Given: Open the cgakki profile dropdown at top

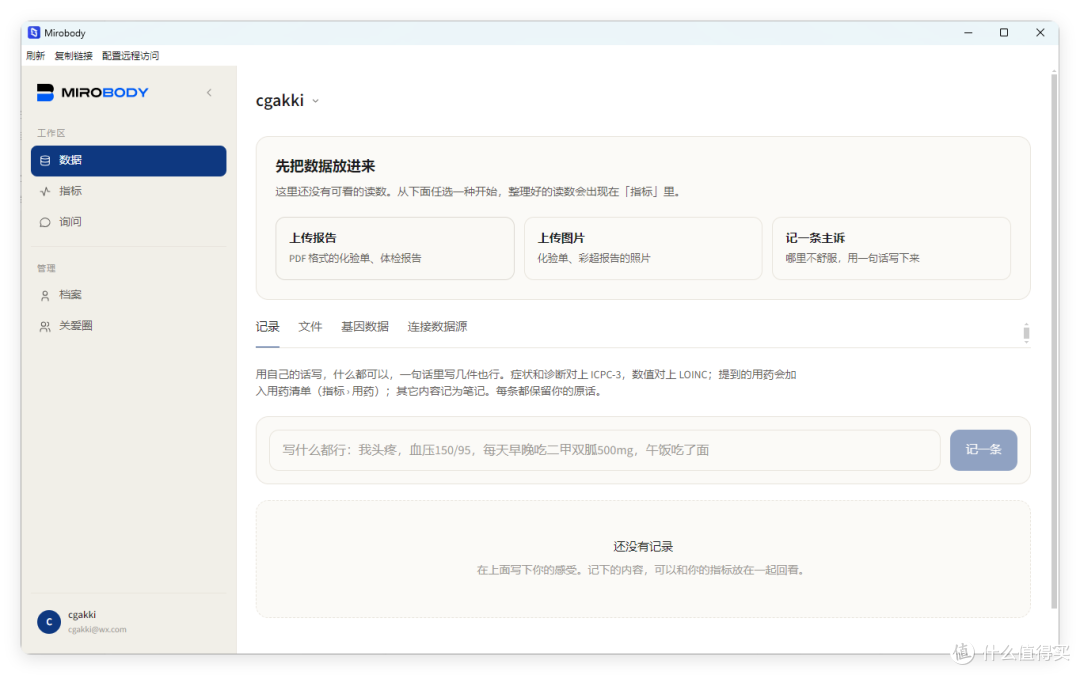Looking at the screenshot, I should tap(287, 101).
